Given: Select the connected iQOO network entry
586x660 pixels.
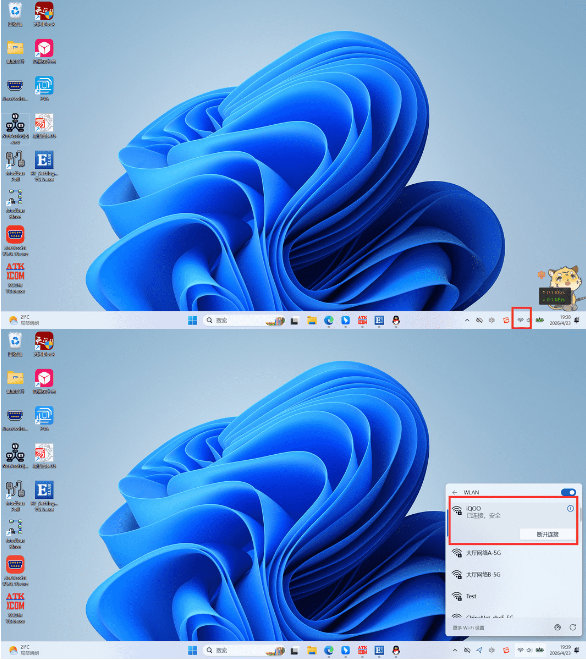Looking at the screenshot, I should click(x=513, y=520).
